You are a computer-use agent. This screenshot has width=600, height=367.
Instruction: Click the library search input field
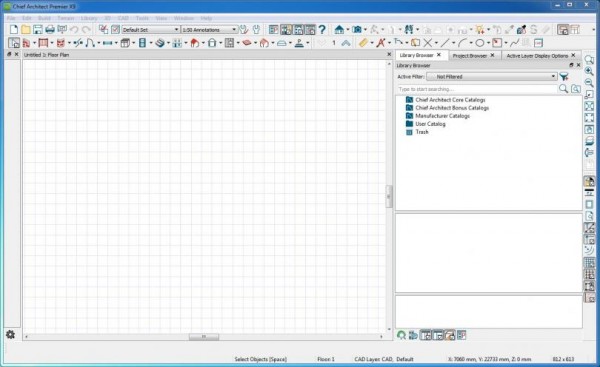click(x=476, y=89)
